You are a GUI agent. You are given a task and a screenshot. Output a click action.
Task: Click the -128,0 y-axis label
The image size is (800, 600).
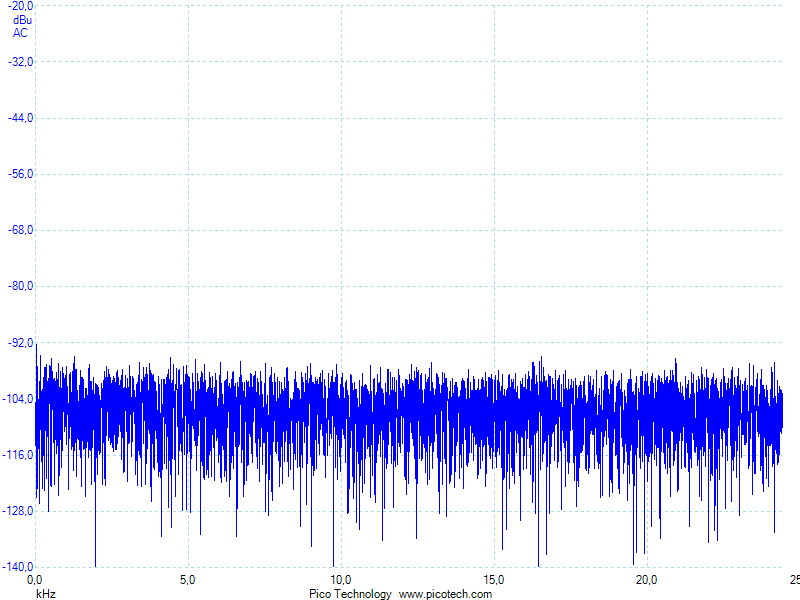point(18,511)
